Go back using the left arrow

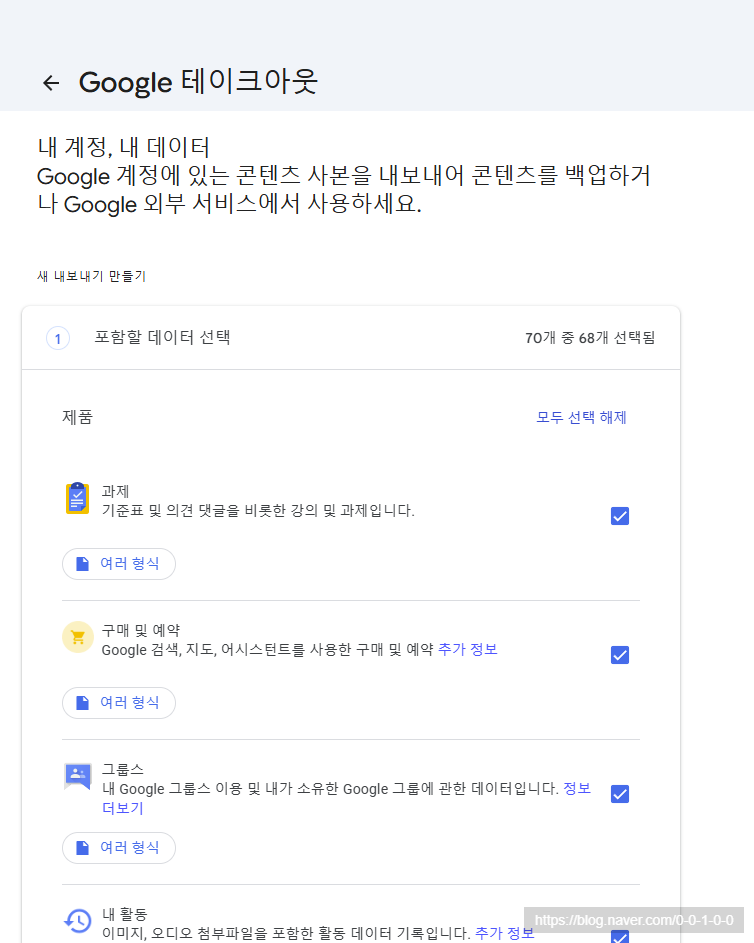coord(52,82)
